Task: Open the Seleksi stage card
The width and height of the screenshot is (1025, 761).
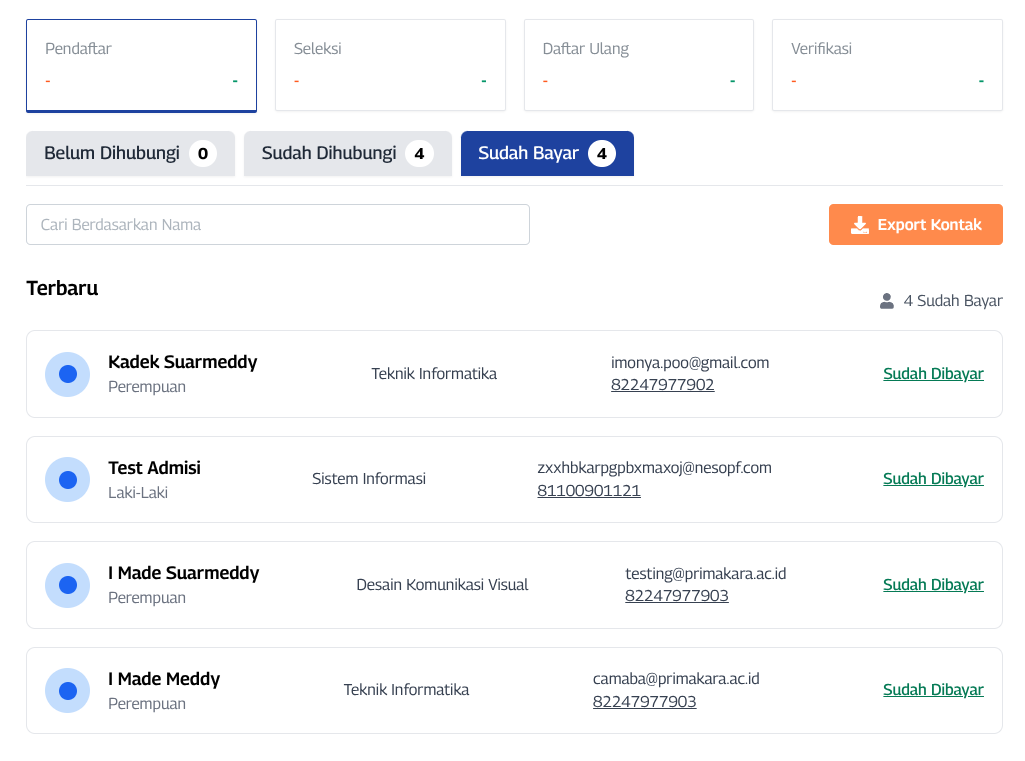Action: 389,65
